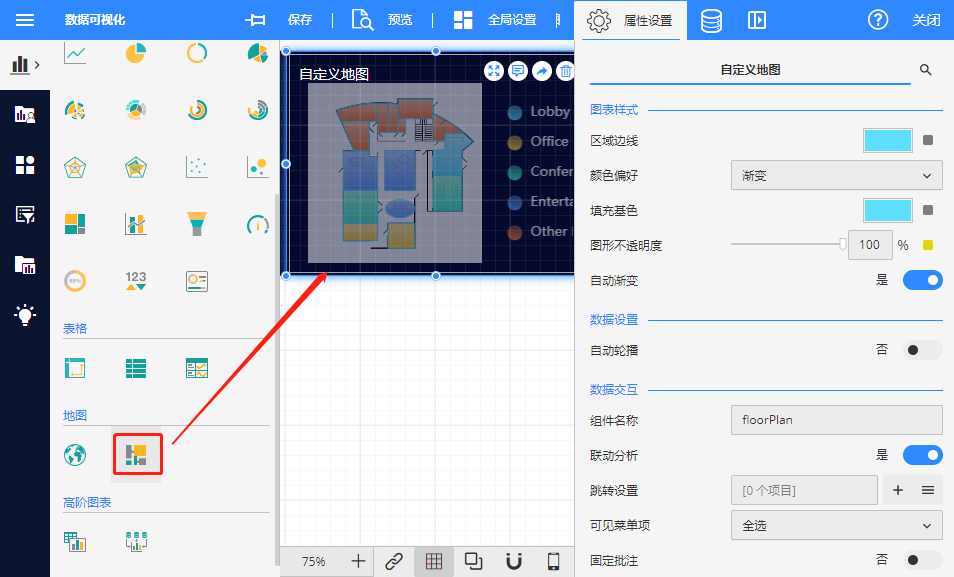Open the 颜色偏好 dropdown
954x577 pixels.
(836, 176)
